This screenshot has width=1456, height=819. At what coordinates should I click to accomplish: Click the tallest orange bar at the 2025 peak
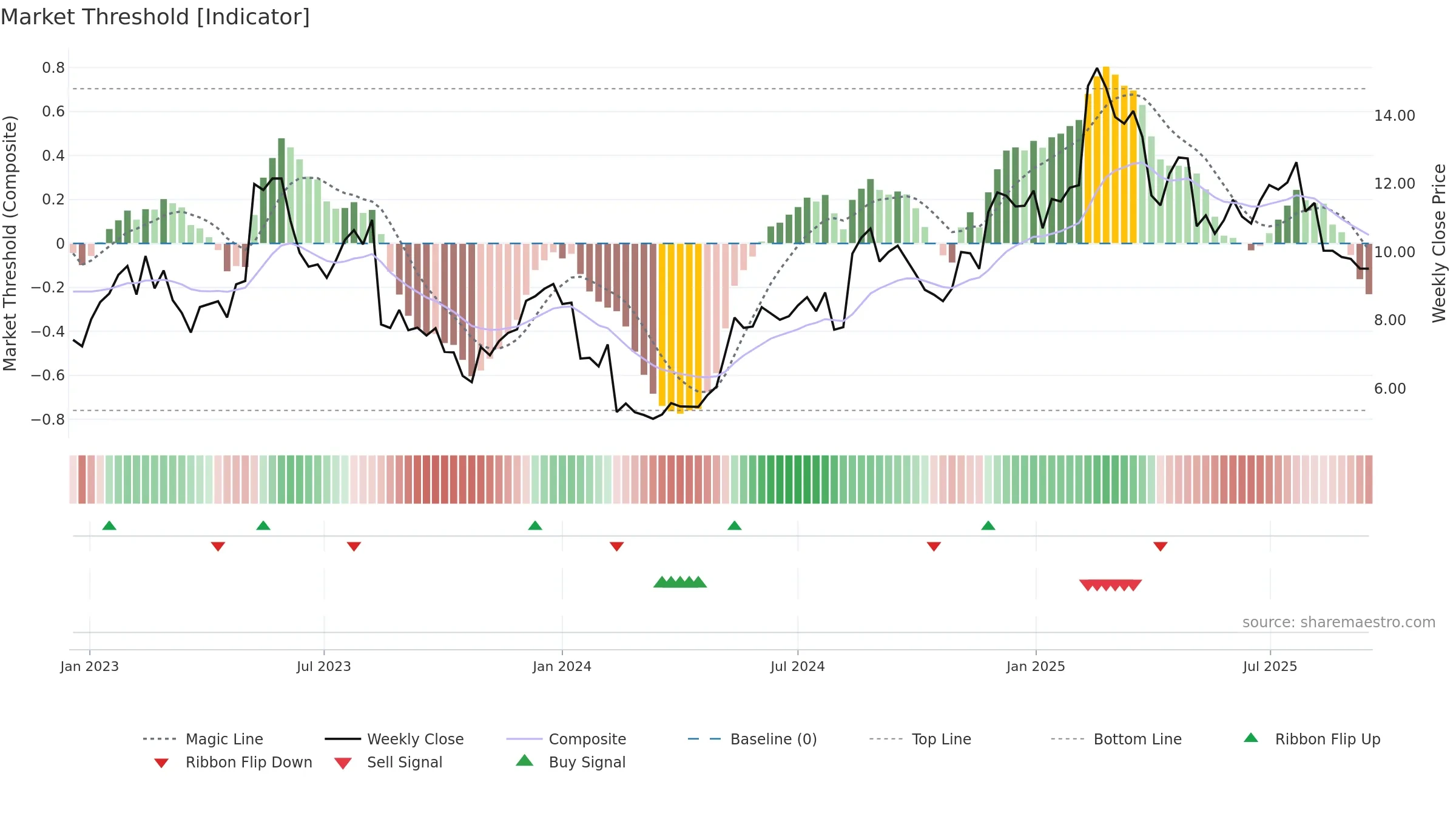pos(1106,155)
